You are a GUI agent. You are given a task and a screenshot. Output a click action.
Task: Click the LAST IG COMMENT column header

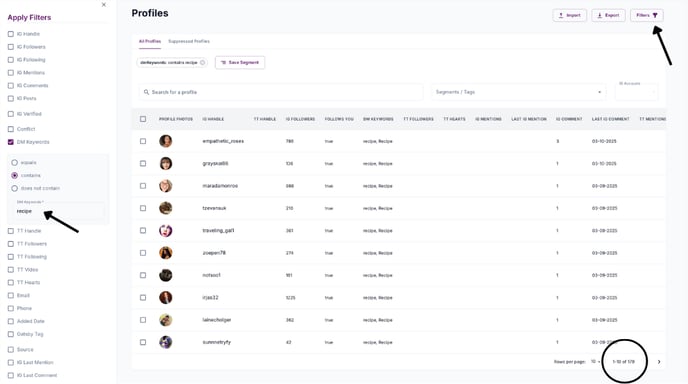(610, 119)
